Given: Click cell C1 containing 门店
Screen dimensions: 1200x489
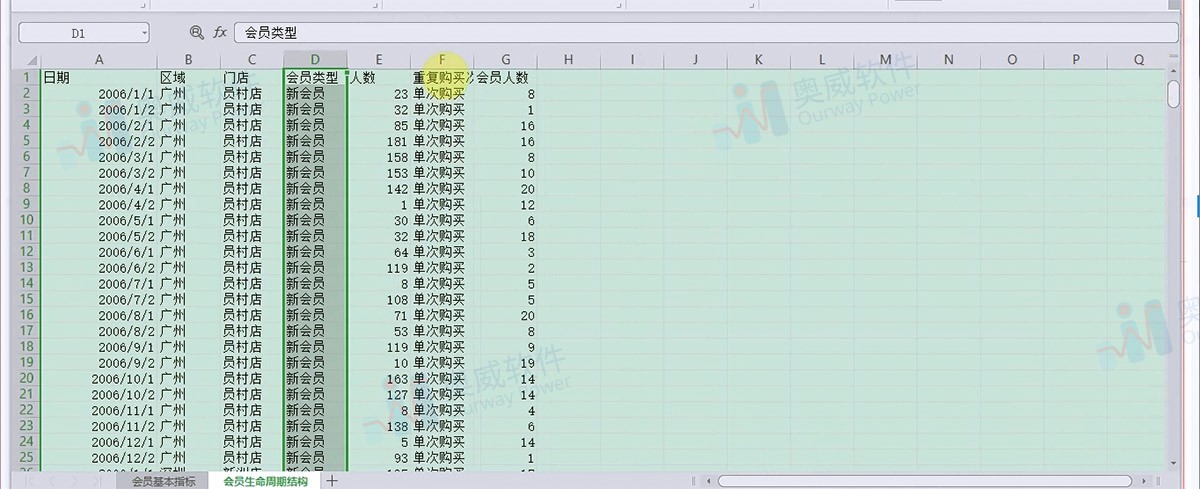Looking at the screenshot, I should pyautogui.click(x=252, y=77).
